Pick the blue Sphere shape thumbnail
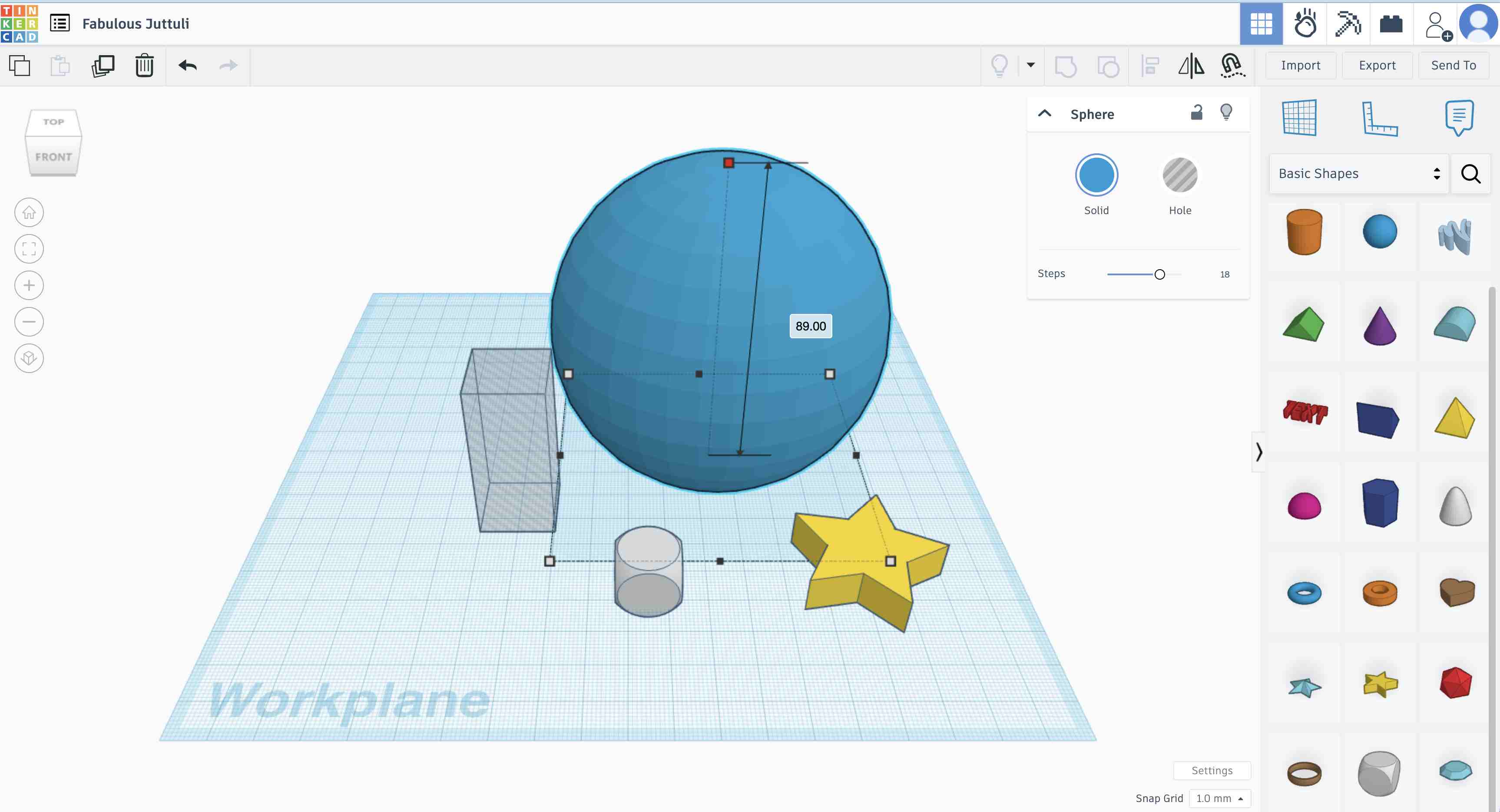 1380,231
